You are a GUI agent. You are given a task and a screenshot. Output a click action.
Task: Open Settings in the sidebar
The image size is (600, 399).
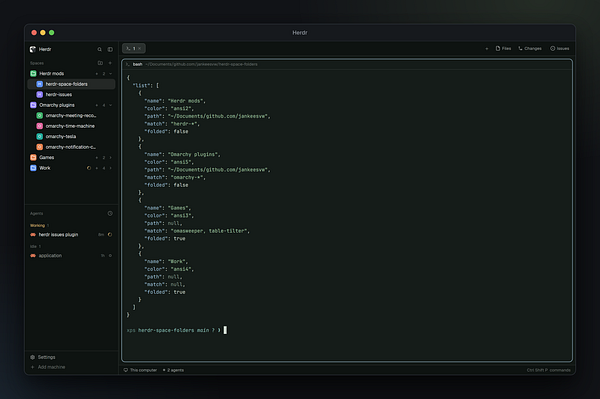coord(43,357)
